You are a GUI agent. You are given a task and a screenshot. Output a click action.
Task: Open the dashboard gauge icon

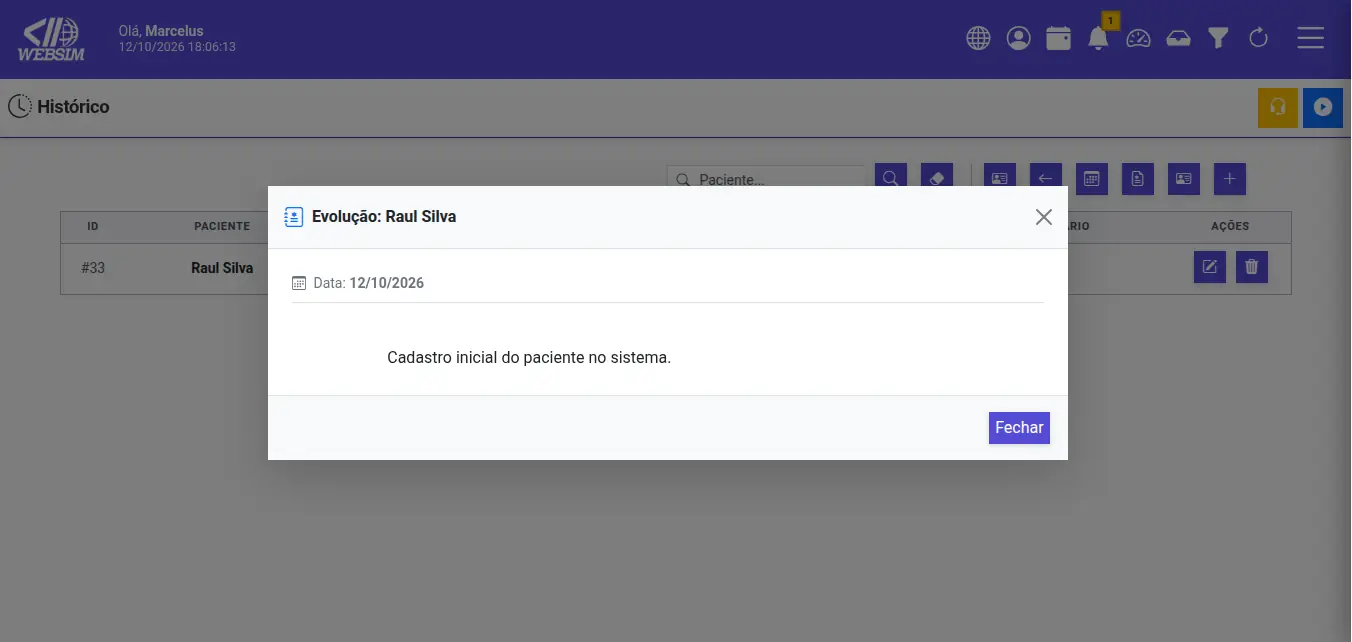[x=1139, y=39]
